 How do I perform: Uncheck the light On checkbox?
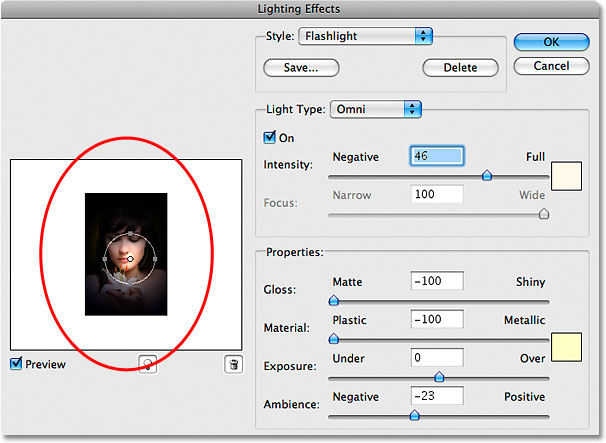click(269, 137)
